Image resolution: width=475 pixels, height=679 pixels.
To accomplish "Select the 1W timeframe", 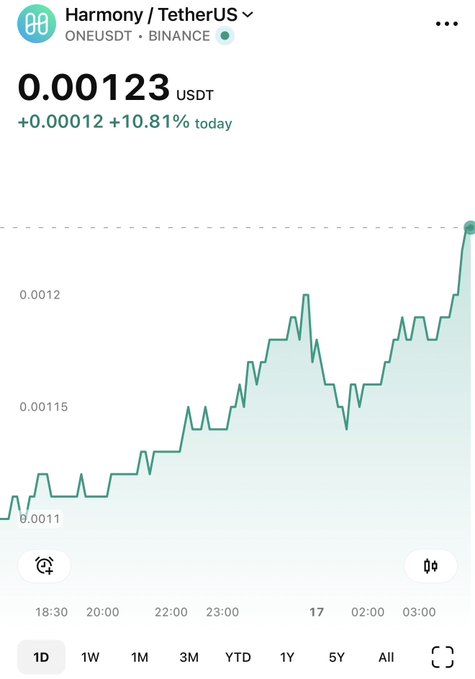I will [90, 657].
